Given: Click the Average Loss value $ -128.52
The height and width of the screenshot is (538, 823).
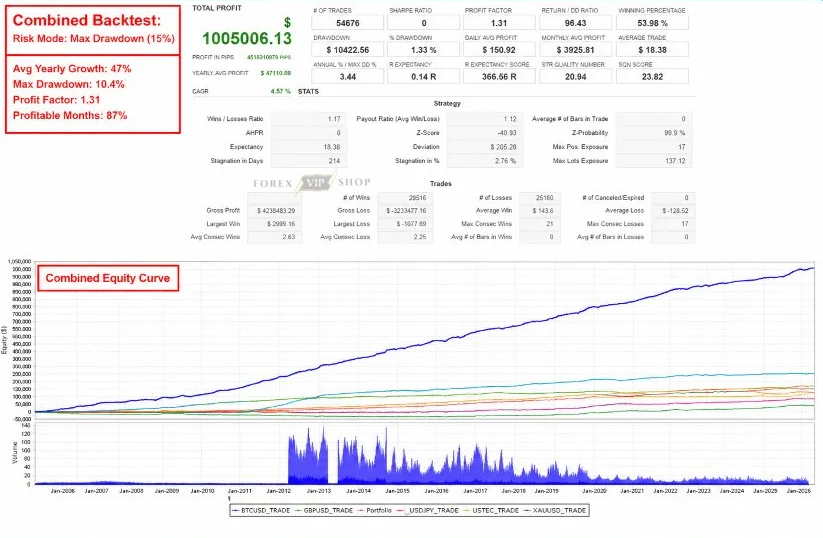Looking at the screenshot, I should click(x=673, y=210).
